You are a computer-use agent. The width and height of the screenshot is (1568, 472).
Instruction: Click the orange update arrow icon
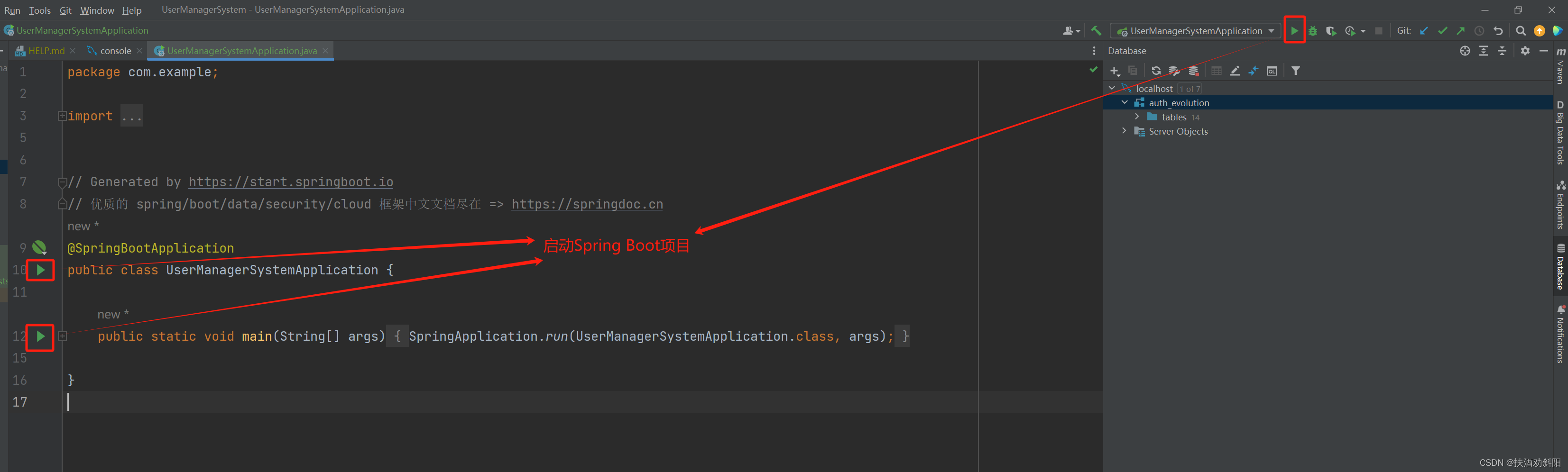(x=1540, y=31)
